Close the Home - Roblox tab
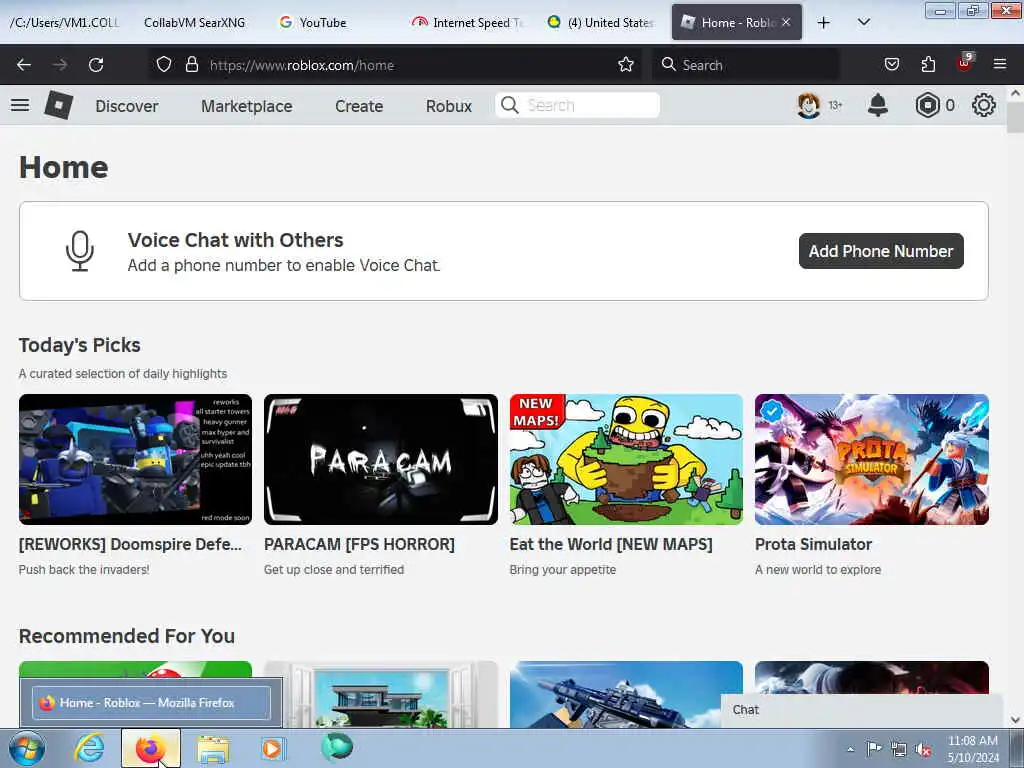The height and width of the screenshot is (768, 1024). coord(786,22)
